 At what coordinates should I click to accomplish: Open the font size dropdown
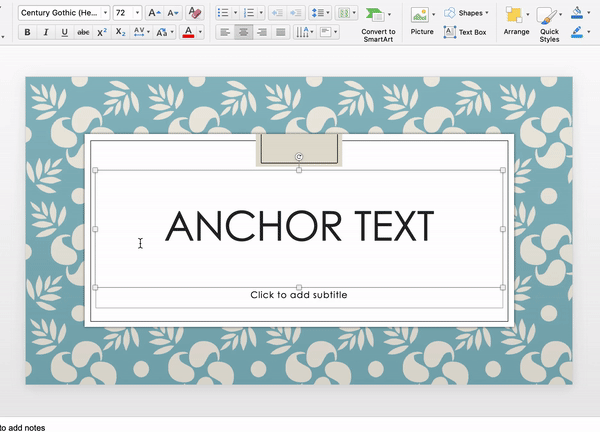tap(136, 13)
